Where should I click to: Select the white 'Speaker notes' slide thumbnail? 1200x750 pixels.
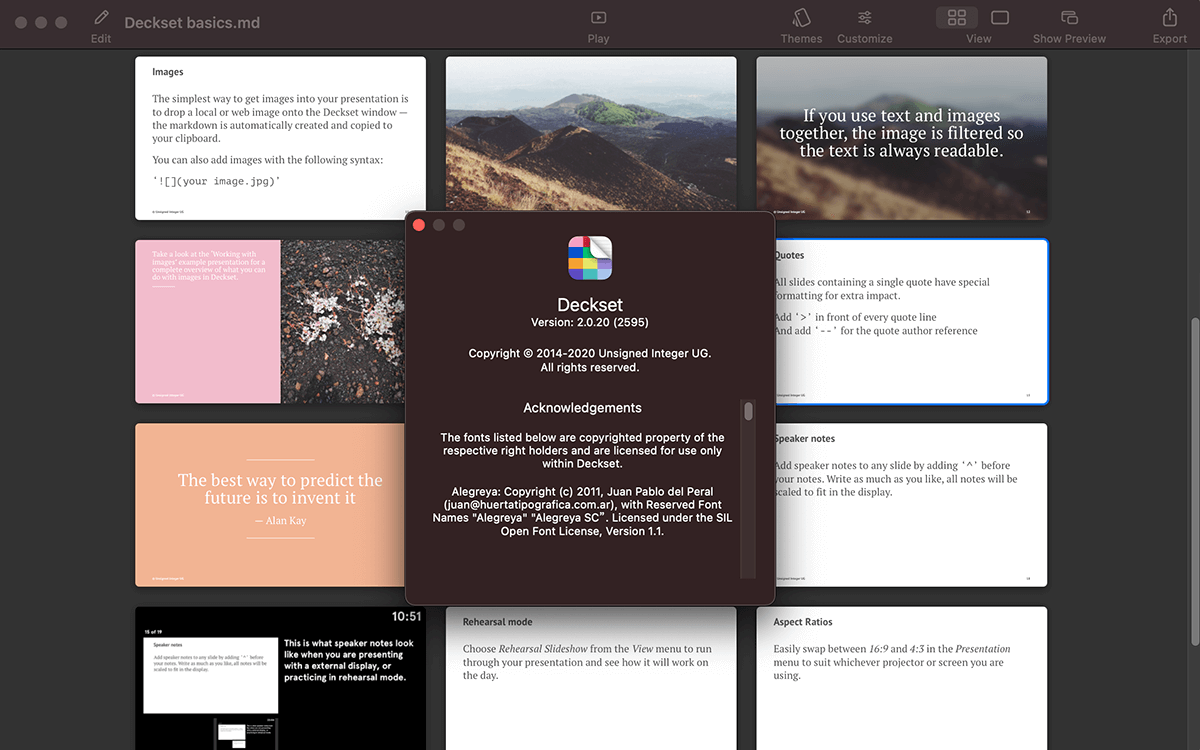click(912, 505)
